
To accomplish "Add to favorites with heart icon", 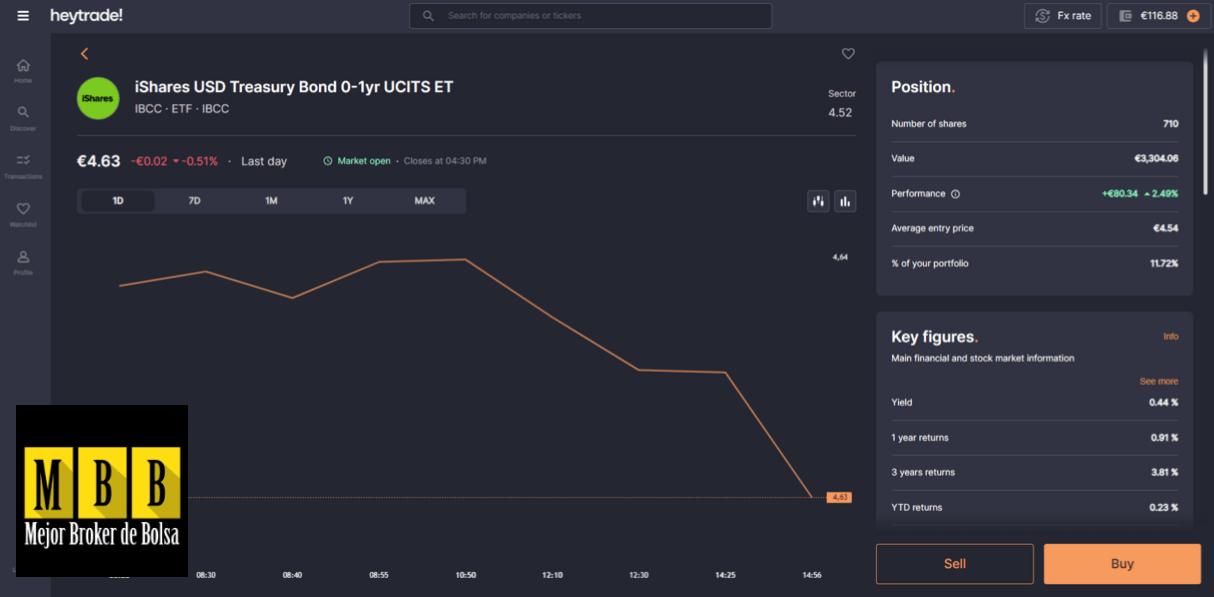I will pos(848,54).
